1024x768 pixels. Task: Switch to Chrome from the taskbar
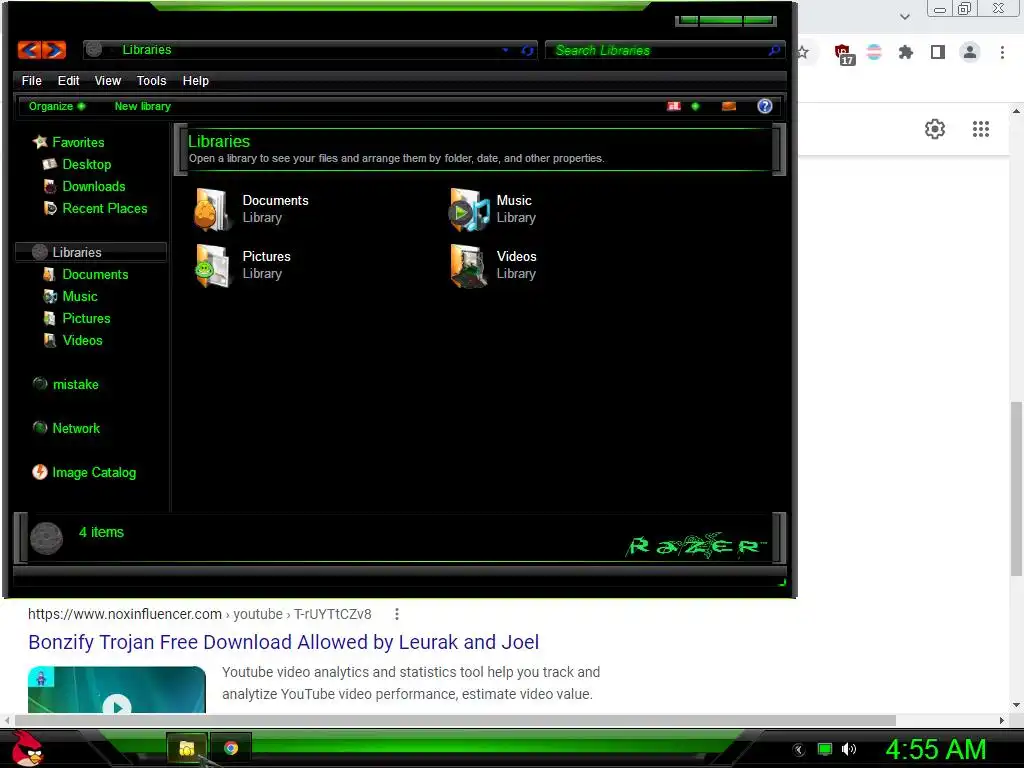click(231, 748)
